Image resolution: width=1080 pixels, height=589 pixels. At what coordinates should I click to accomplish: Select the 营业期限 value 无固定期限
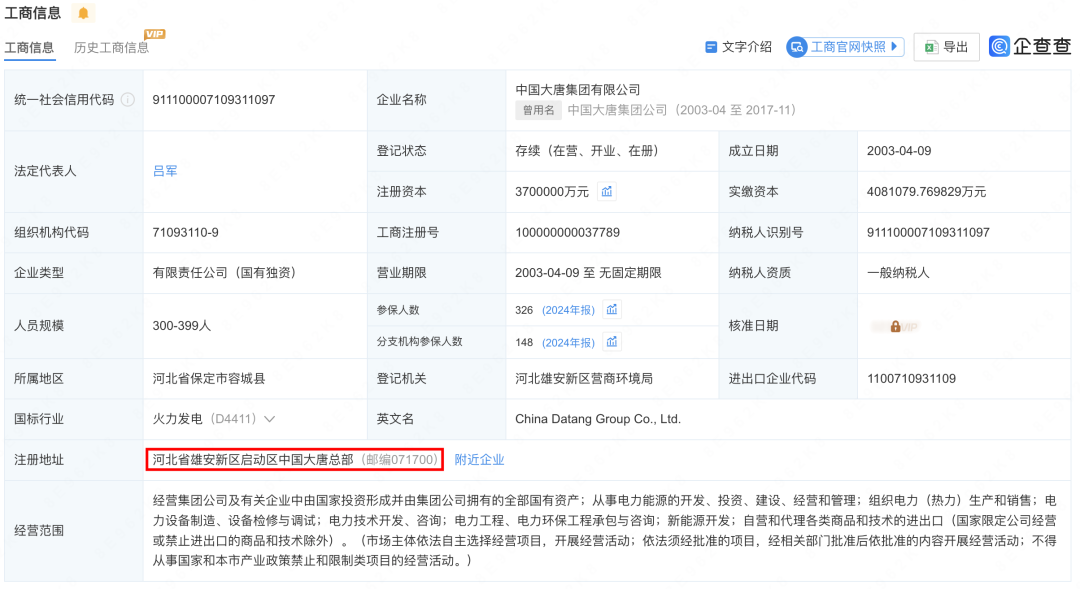pos(630,273)
